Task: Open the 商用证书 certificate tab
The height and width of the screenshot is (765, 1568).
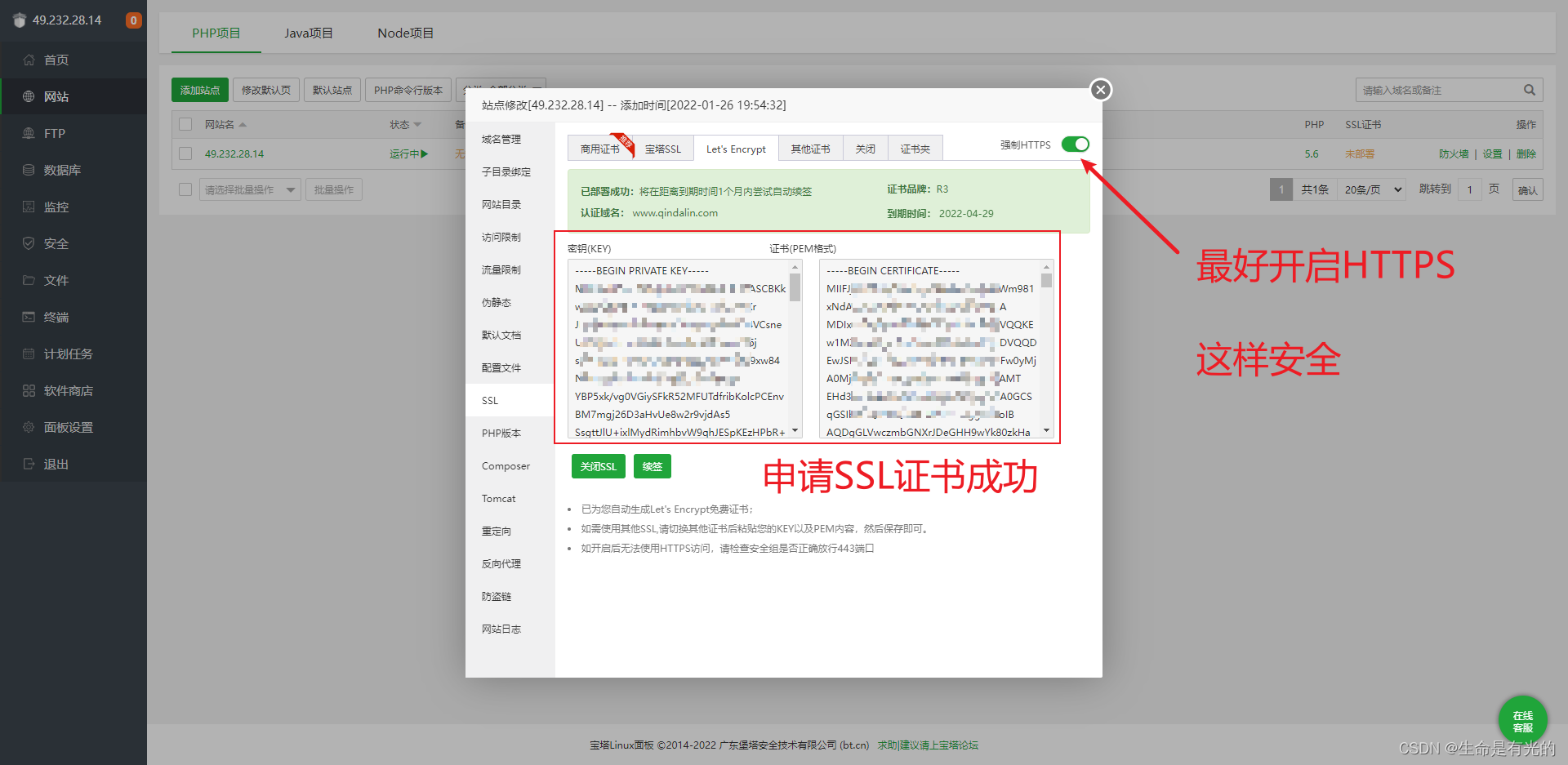Action: tap(600, 149)
